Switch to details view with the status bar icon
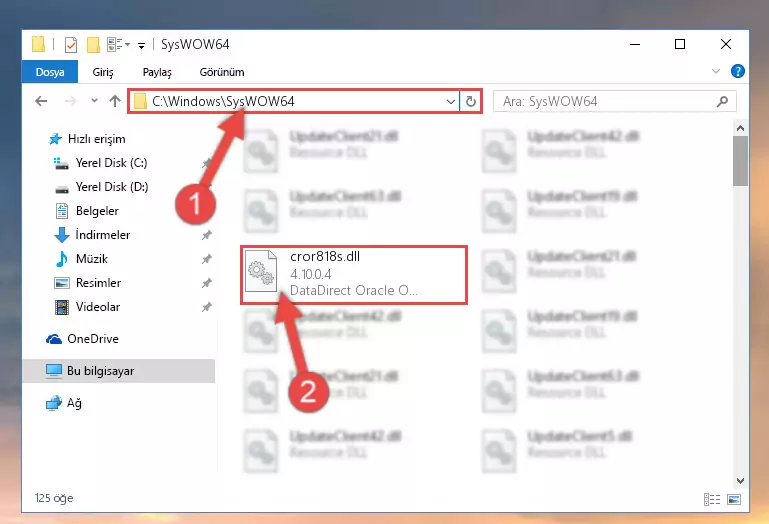Viewport: 769px width, 524px height. (x=712, y=499)
